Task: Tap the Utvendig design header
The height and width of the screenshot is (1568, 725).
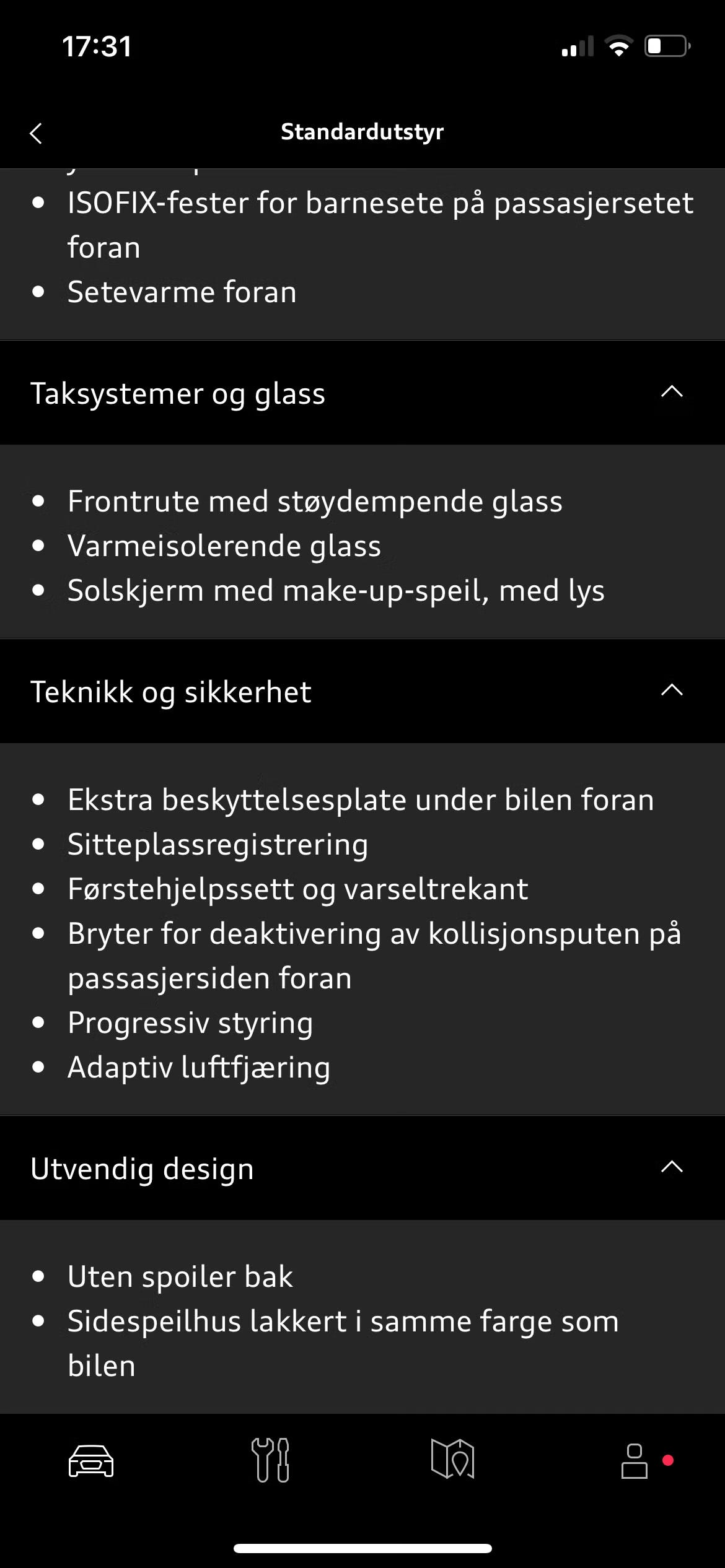Action: point(362,1168)
